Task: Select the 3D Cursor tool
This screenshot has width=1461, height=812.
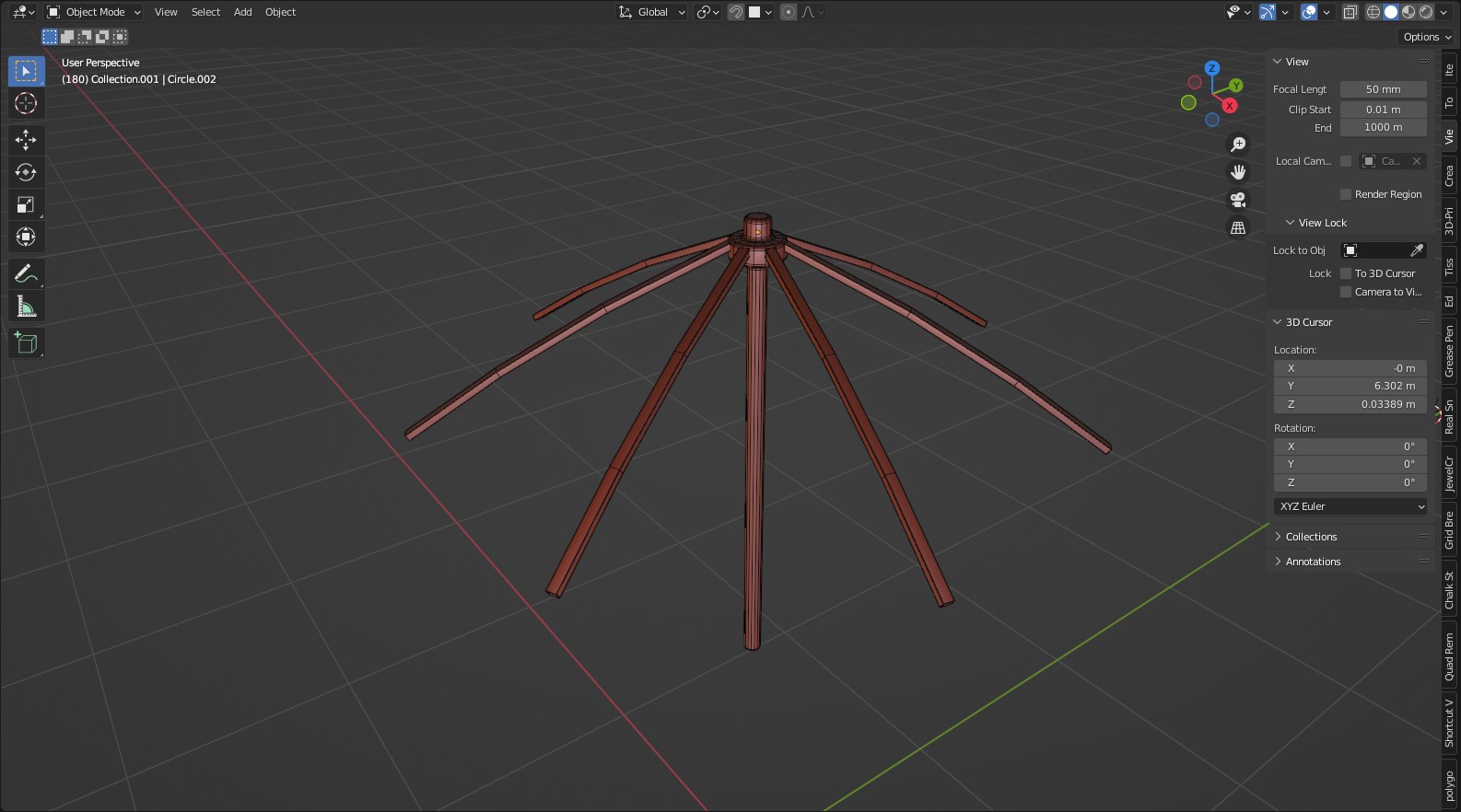Action: coord(26,103)
